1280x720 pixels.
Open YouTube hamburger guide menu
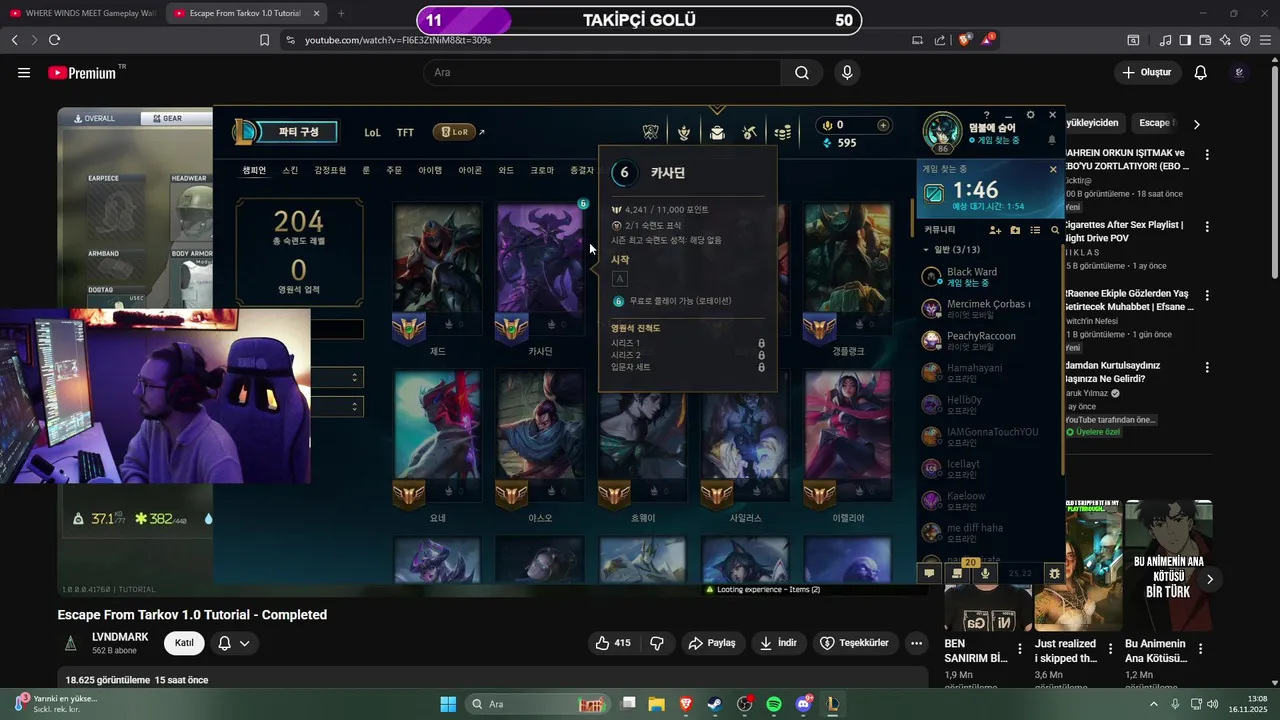tap(24, 72)
